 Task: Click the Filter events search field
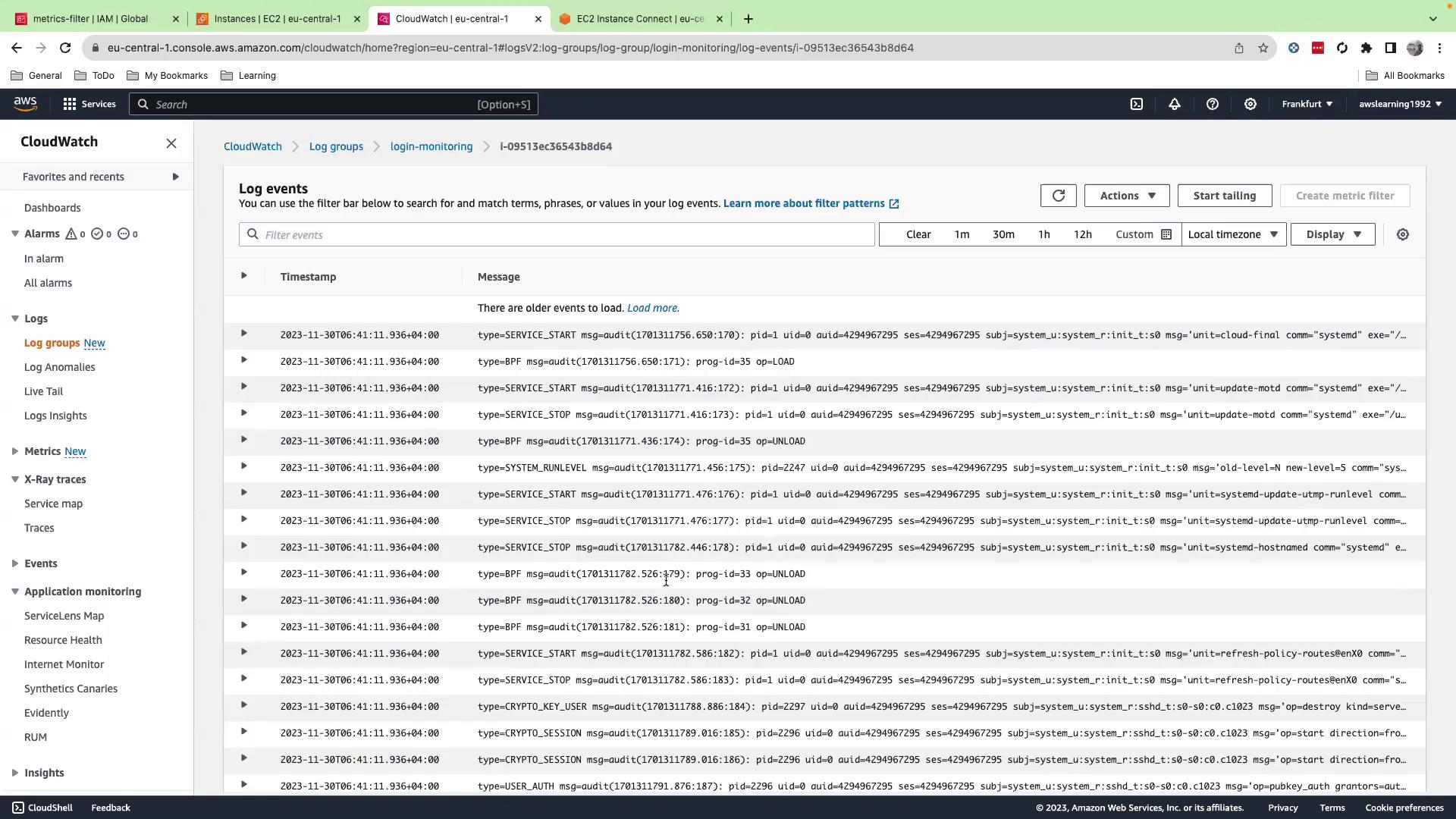click(x=561, y=235)
